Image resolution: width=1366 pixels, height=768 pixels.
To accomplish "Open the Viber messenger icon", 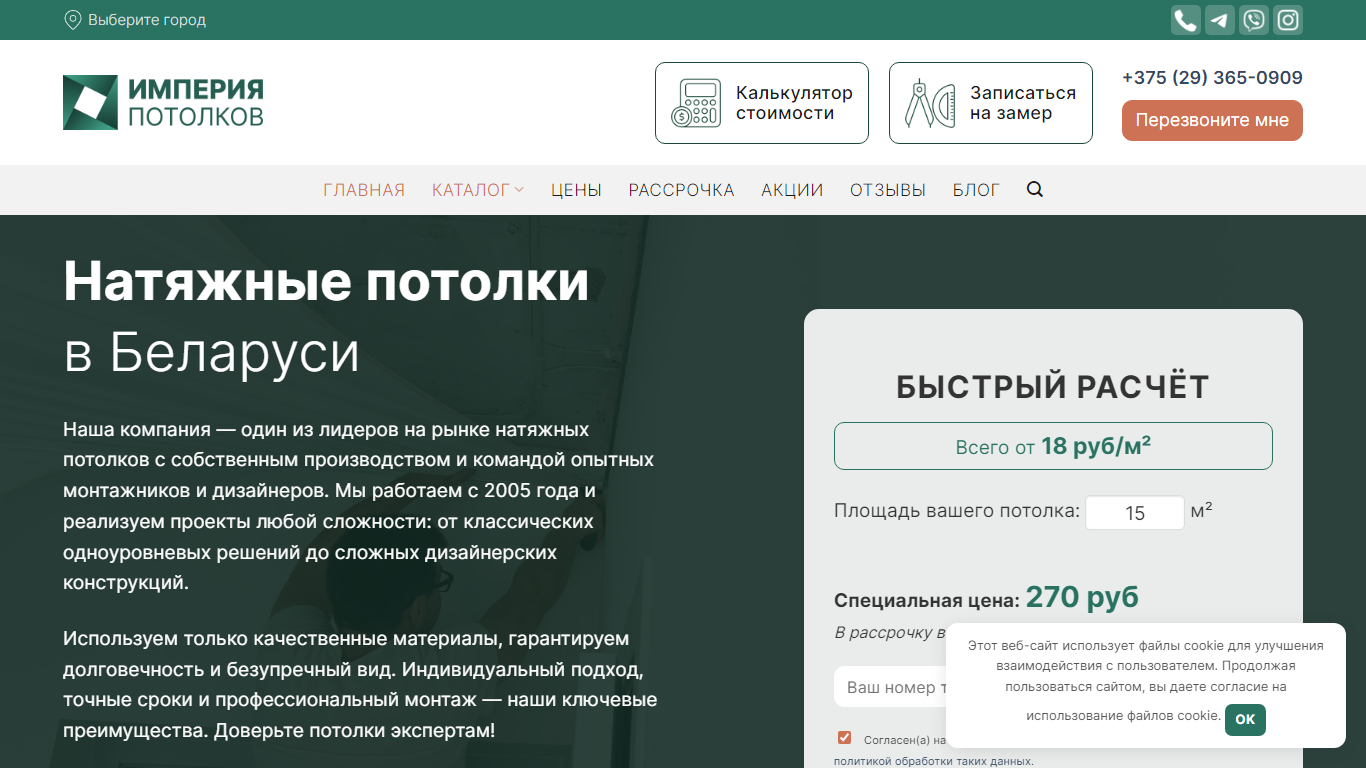I will (1254, 20).
